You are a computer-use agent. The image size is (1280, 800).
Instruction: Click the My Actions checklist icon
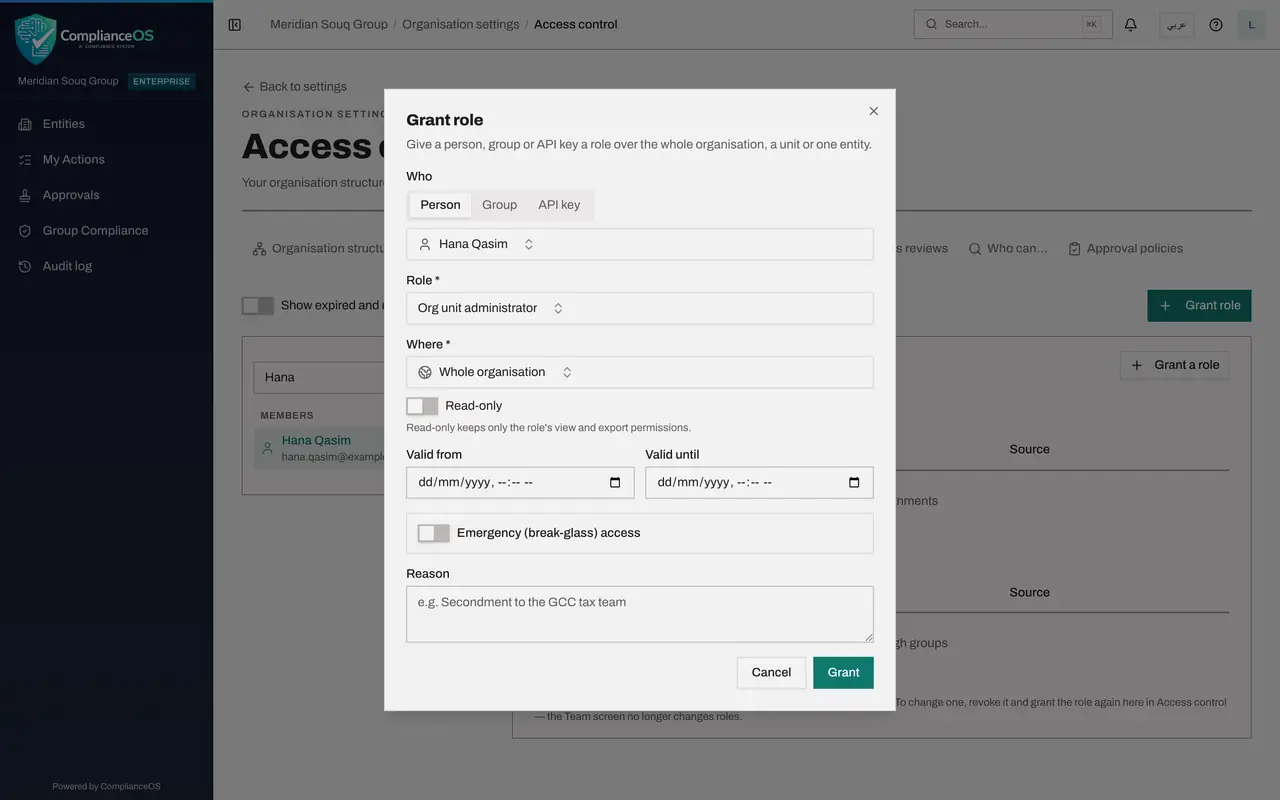(x=25, y=160)
